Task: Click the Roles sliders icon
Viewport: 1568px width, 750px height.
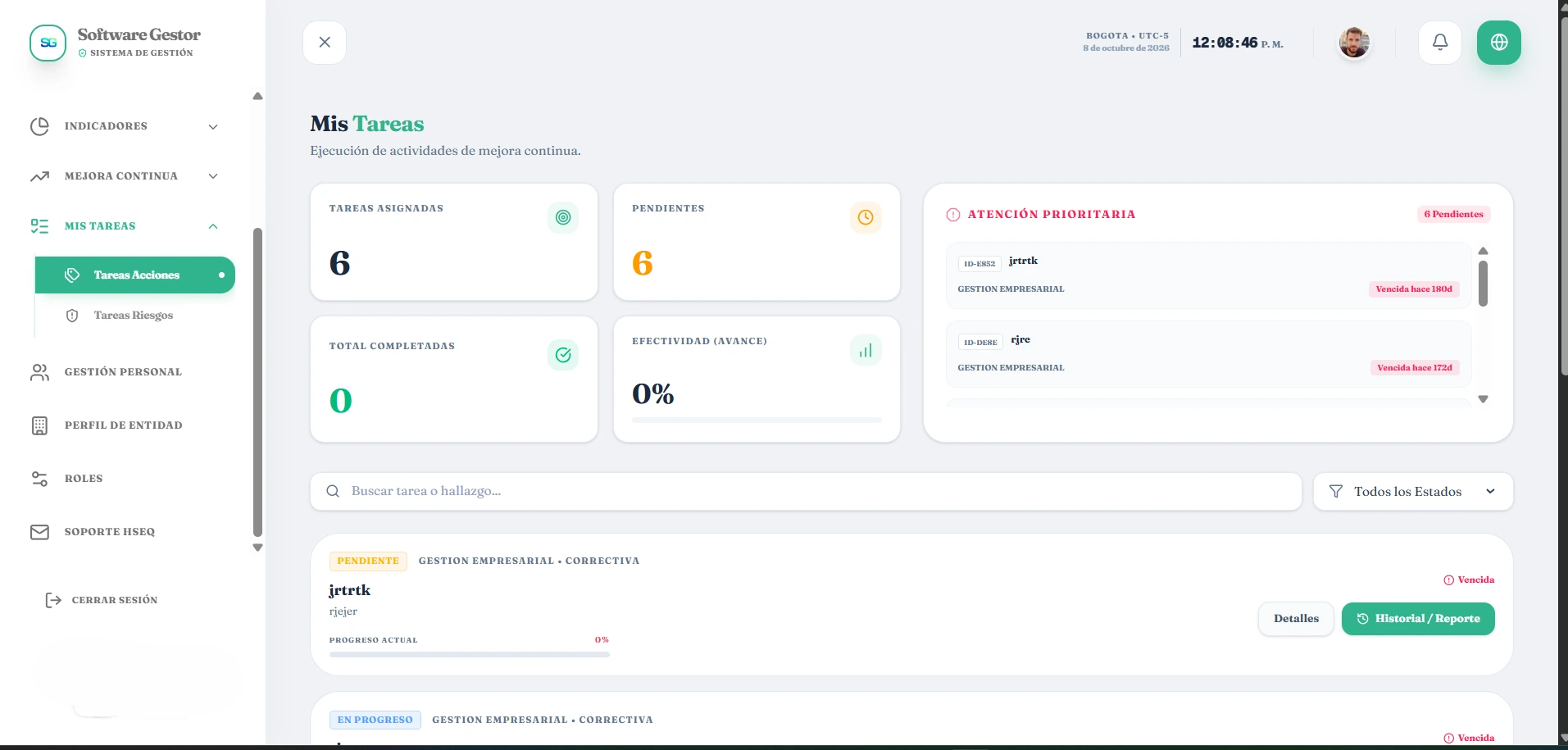Action: pyautogui.click(x=39, y=479)
